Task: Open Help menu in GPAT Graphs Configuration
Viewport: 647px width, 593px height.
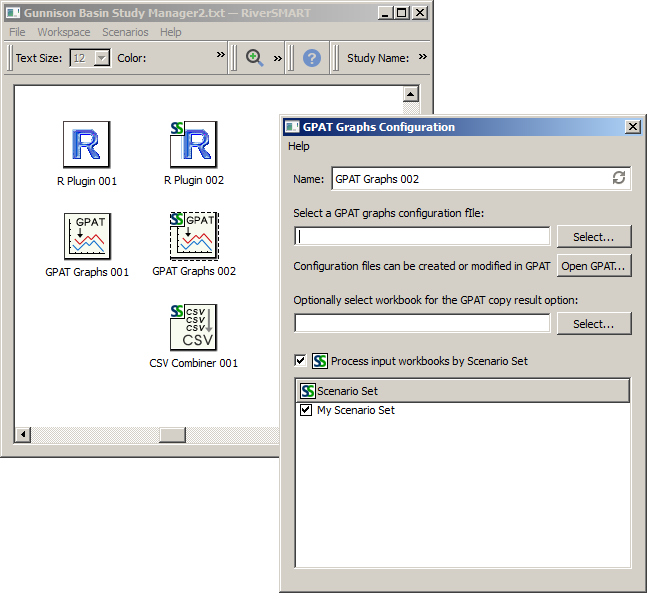Action: pos(299,146)
